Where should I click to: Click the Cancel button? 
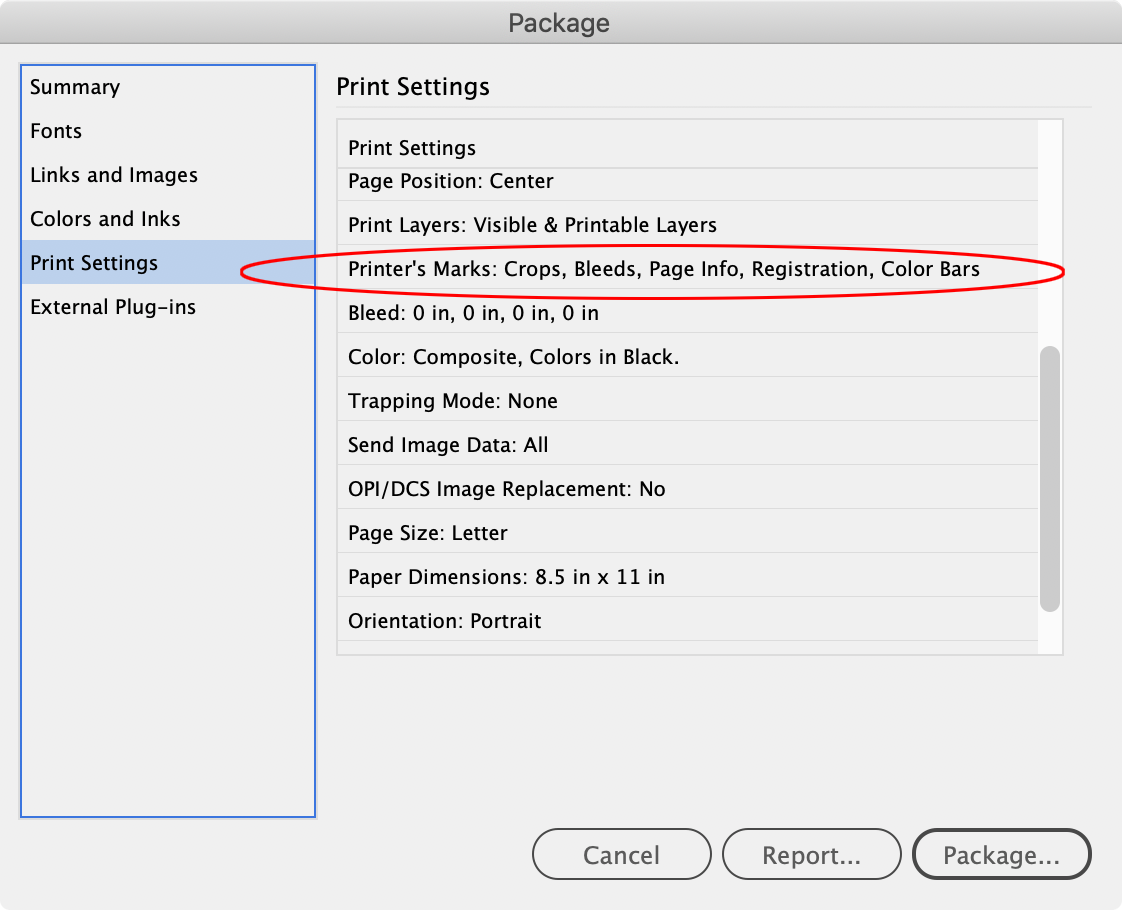tap(621, 854)
